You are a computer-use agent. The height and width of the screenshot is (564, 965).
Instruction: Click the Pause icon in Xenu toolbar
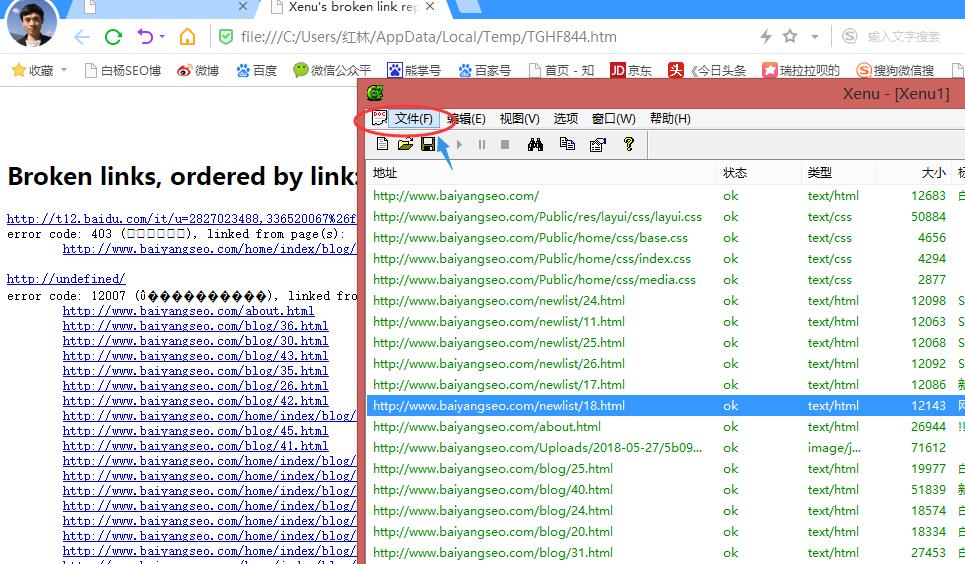(x=482, y=145)
